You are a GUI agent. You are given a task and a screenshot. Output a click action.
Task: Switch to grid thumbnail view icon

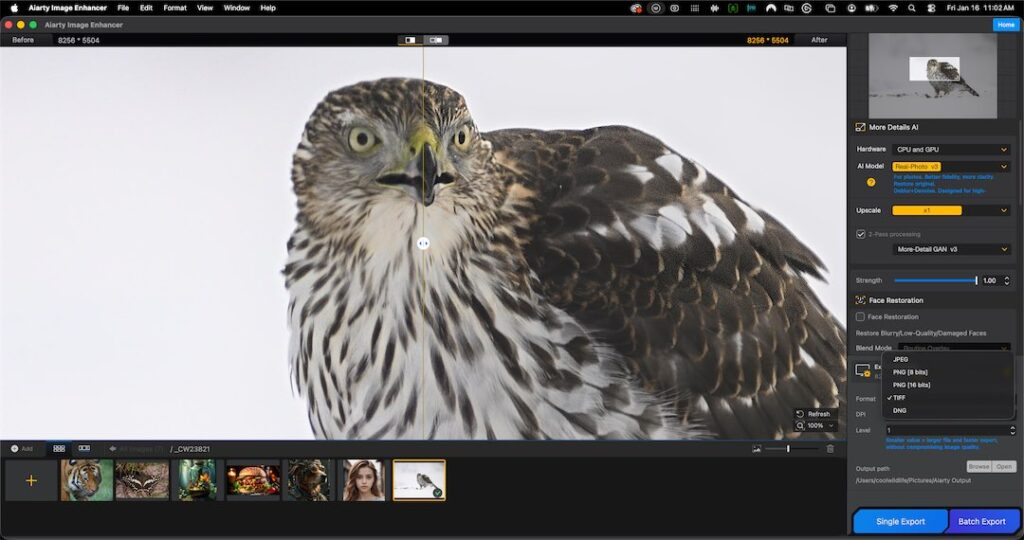[x=59, y=449]
